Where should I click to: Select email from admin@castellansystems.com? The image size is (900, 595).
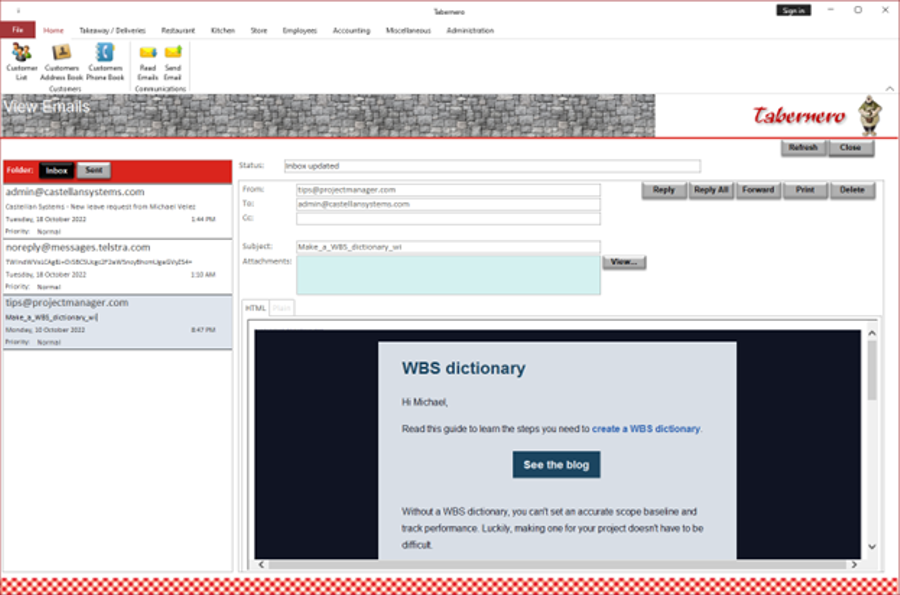click(118, 211)
